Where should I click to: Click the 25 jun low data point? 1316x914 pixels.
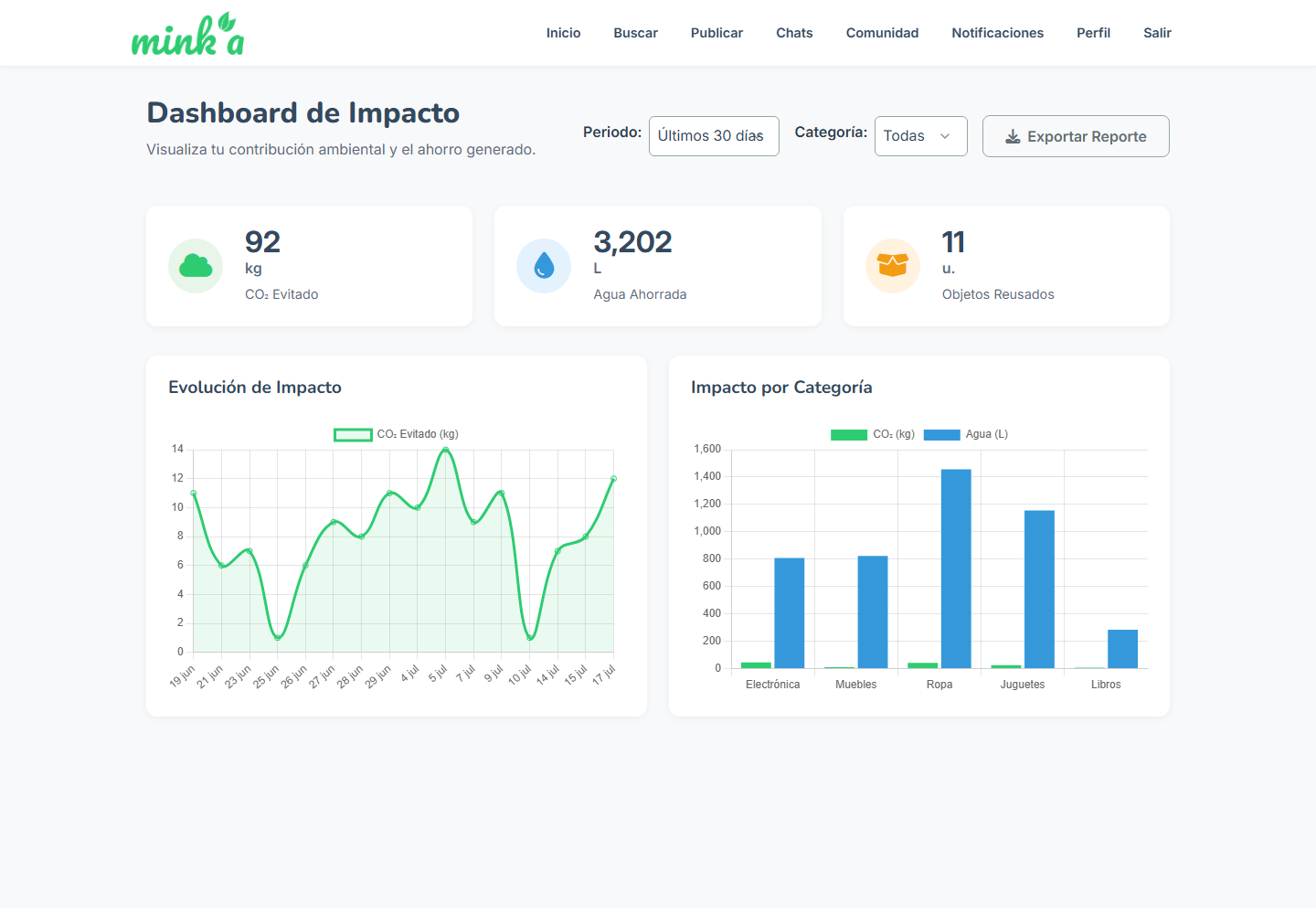pos(278,638)
